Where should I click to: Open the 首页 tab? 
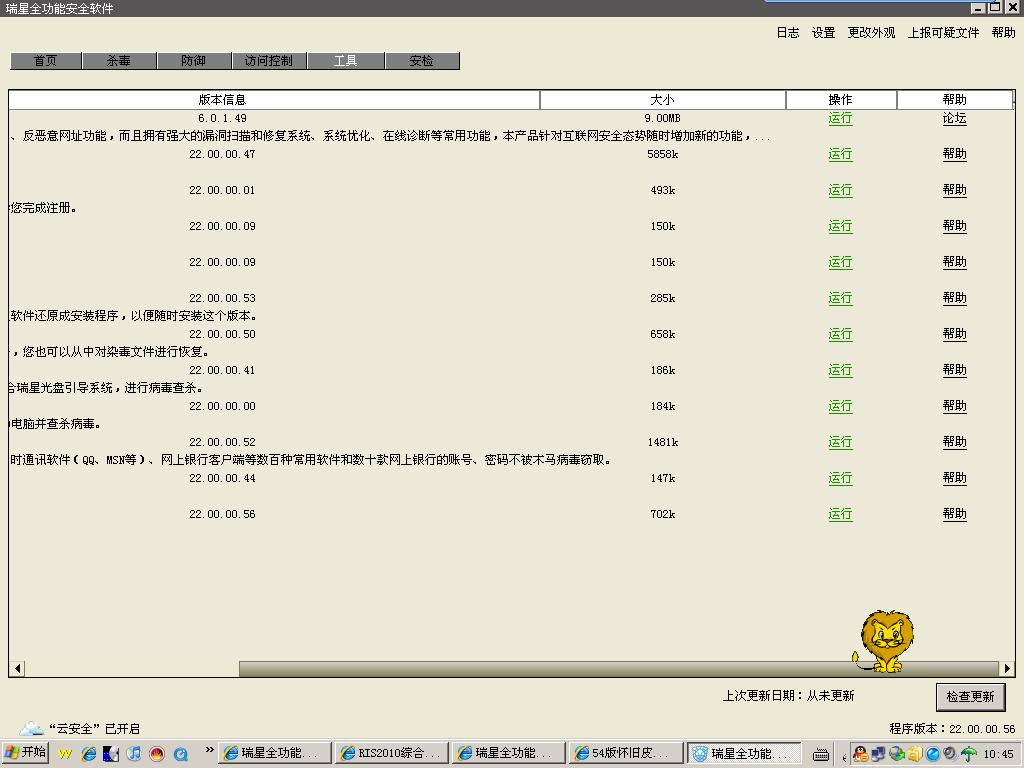46,61
